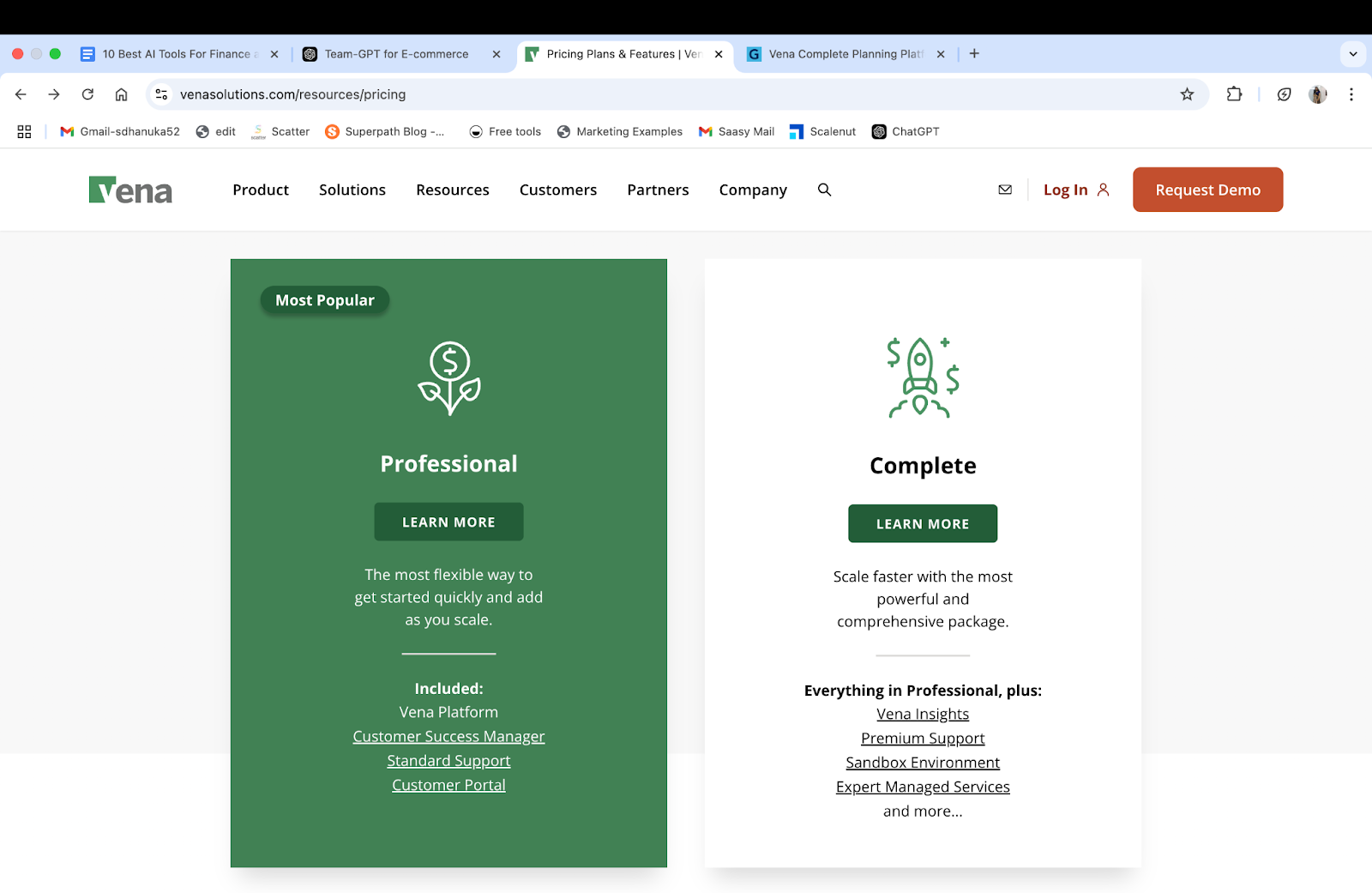Click the Log In link
This screenshot has height=893, width=1372.
[1076, 190]
